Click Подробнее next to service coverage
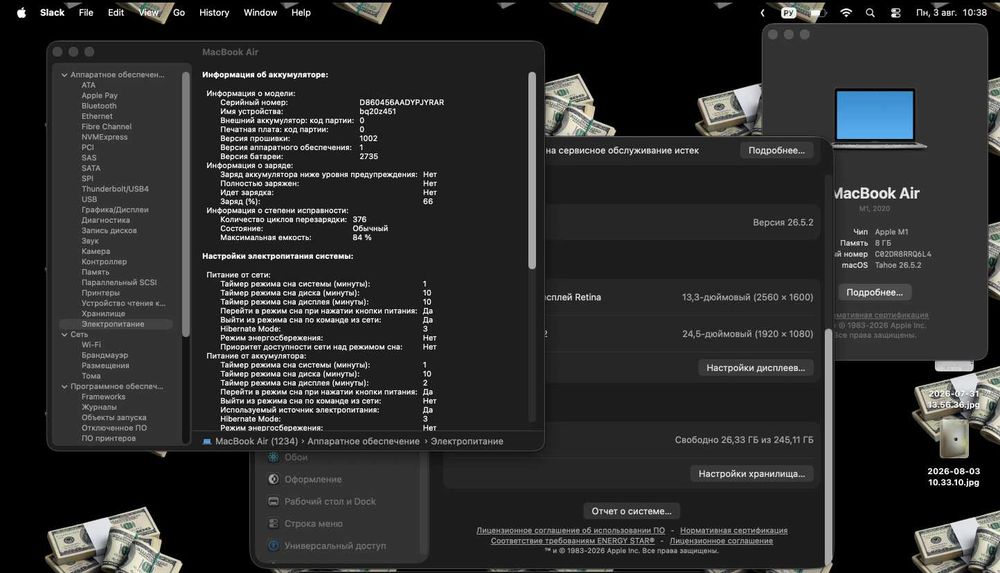Viewport: 1000px width, 573px height. (x=776, y=151)
